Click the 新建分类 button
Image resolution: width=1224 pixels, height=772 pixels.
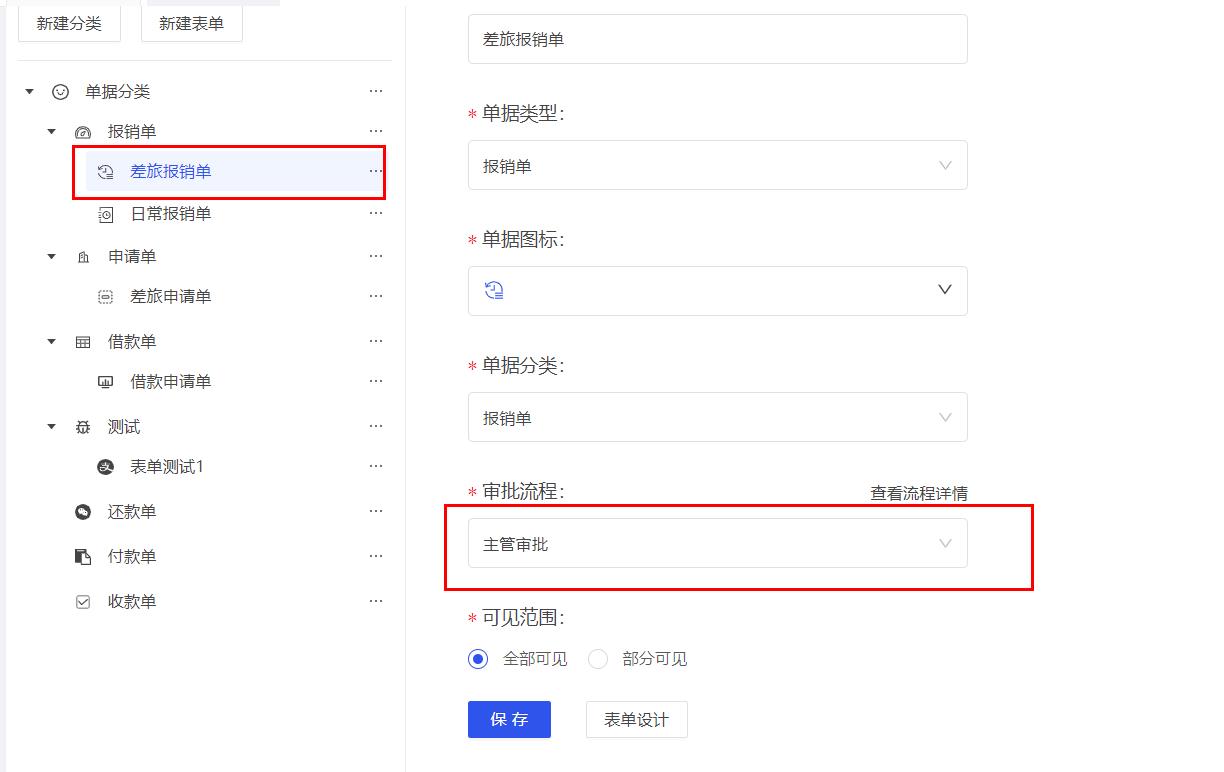(x=69, y=23)
